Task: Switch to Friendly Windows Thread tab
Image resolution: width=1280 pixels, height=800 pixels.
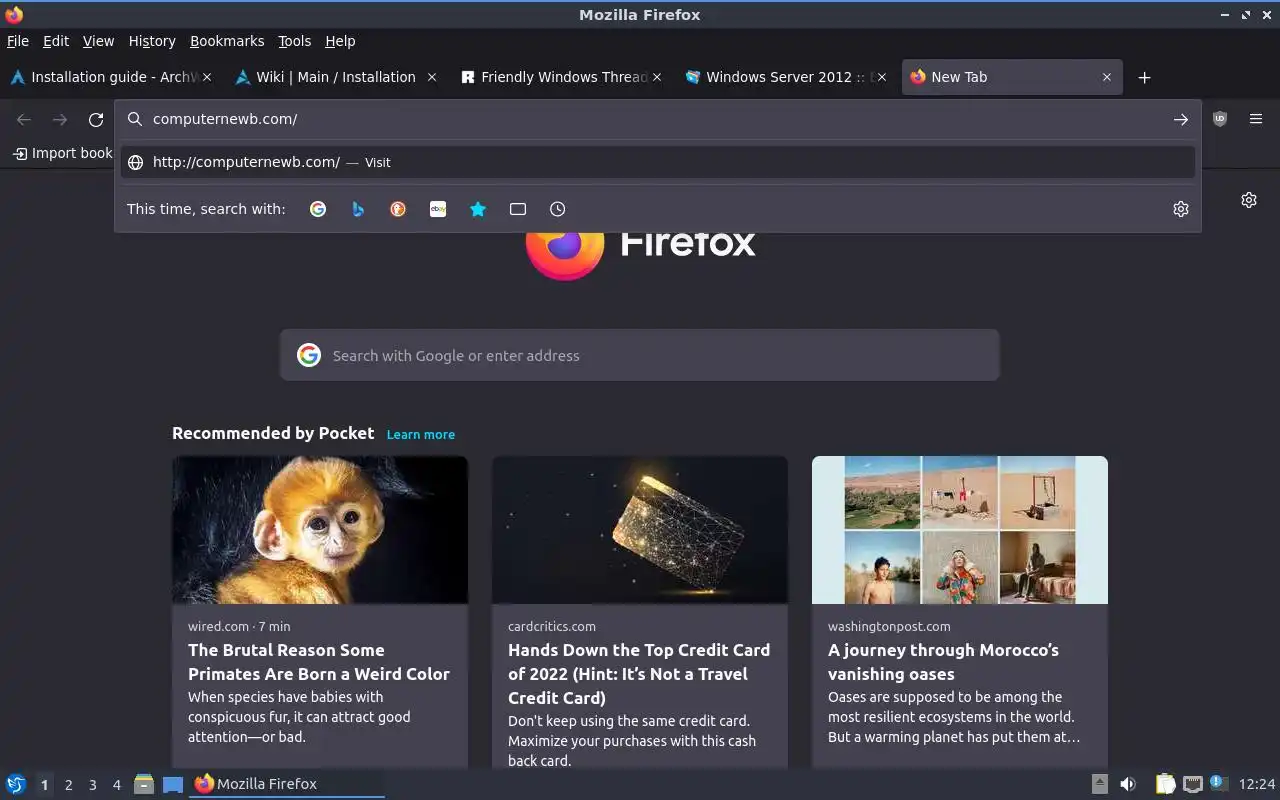Action: (x=560, y=77)
